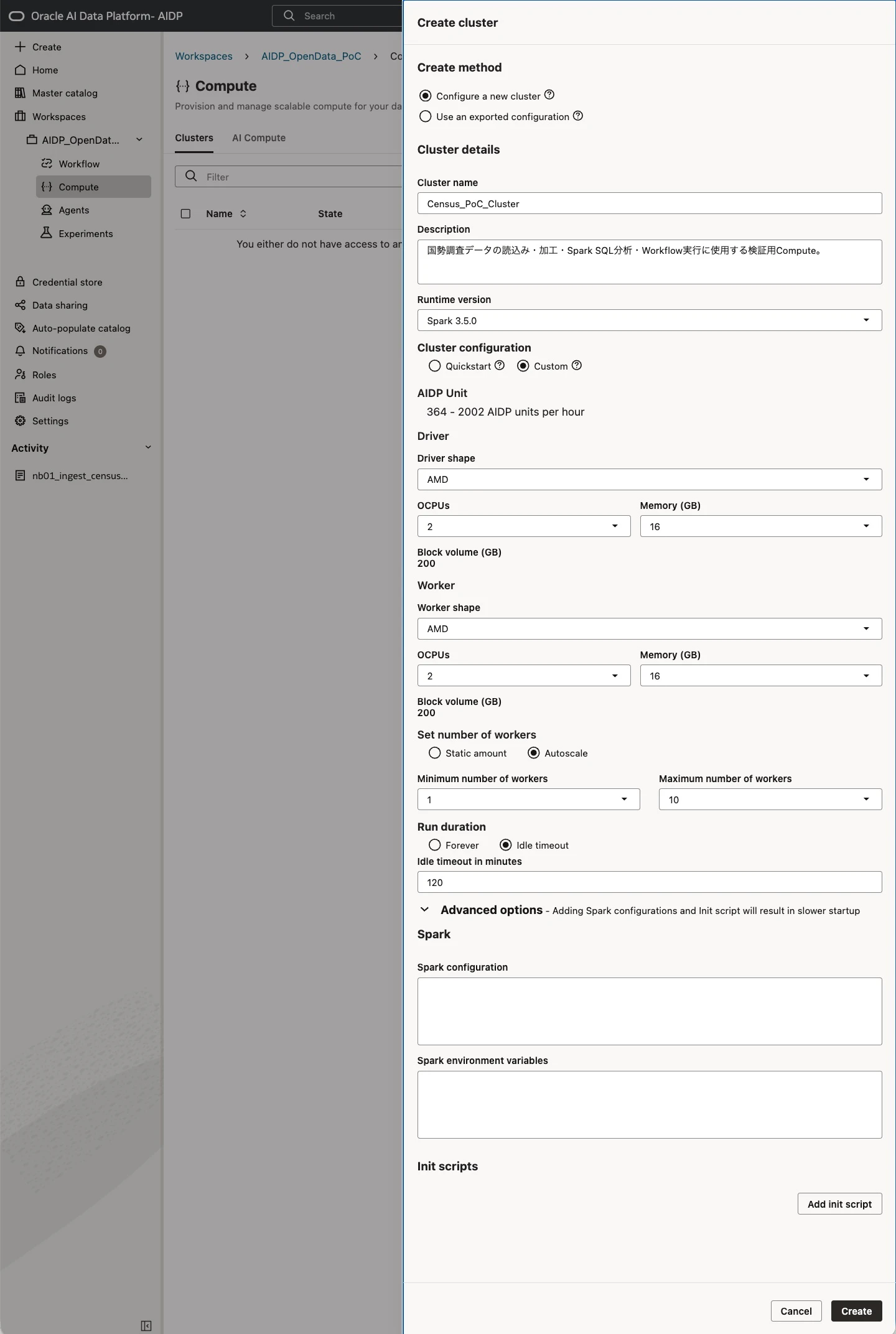Switch to the Clusters tab

point(194,138)
